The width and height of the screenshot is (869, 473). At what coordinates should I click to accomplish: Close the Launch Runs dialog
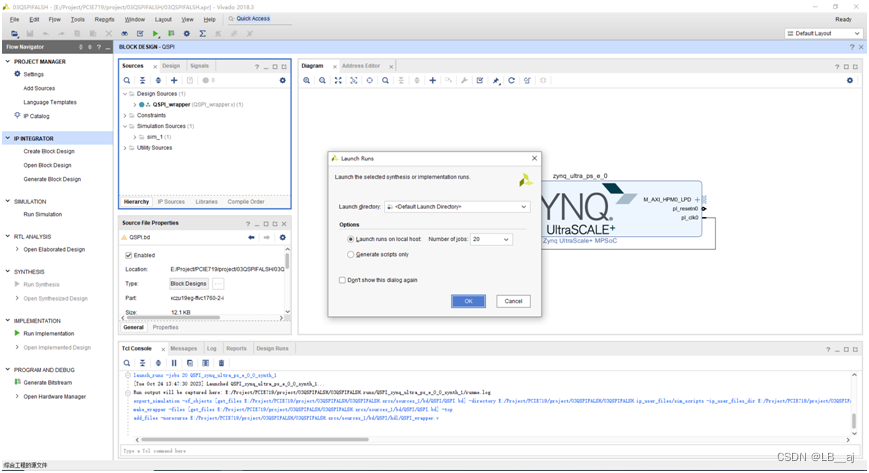point(534,158)
